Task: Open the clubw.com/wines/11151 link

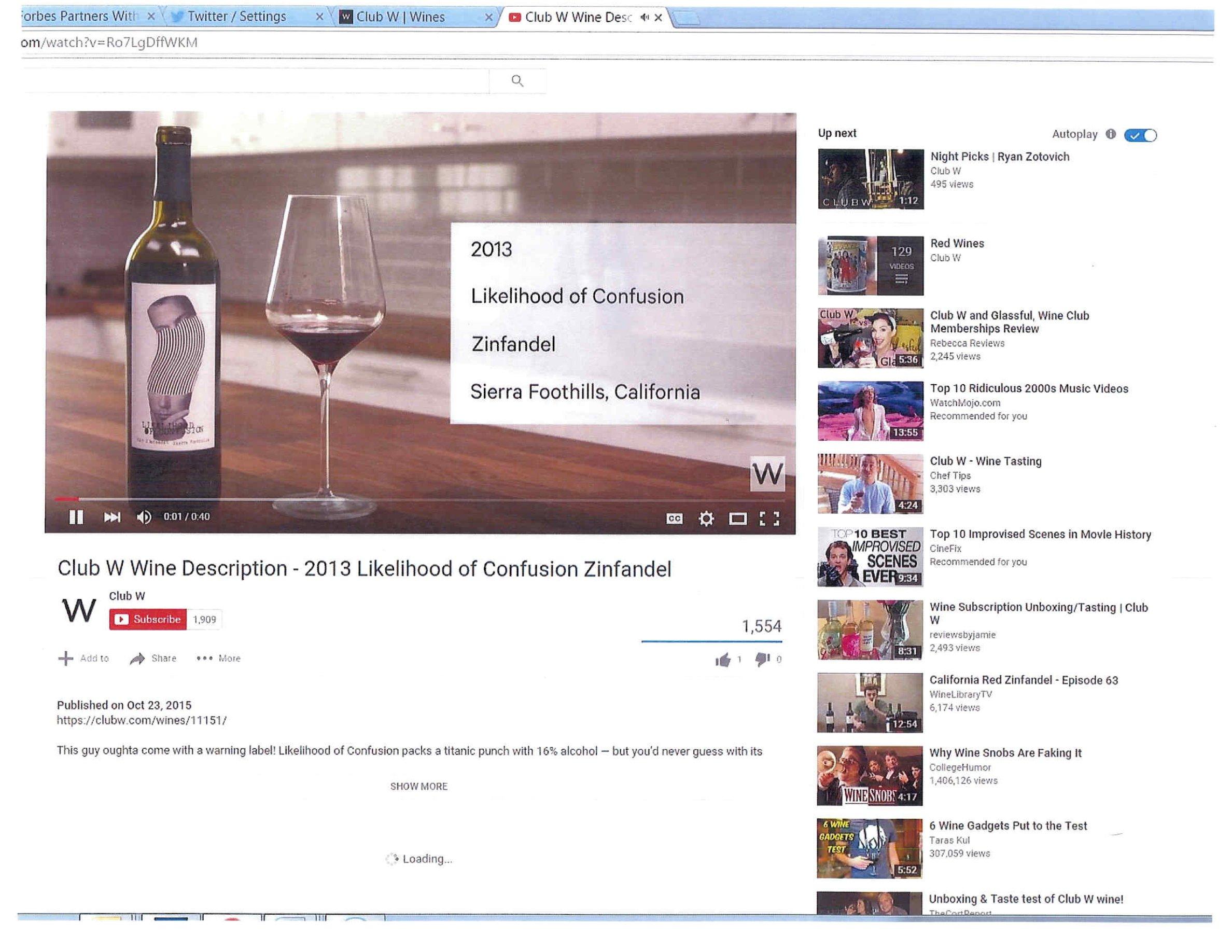Action: pos(142,720)
